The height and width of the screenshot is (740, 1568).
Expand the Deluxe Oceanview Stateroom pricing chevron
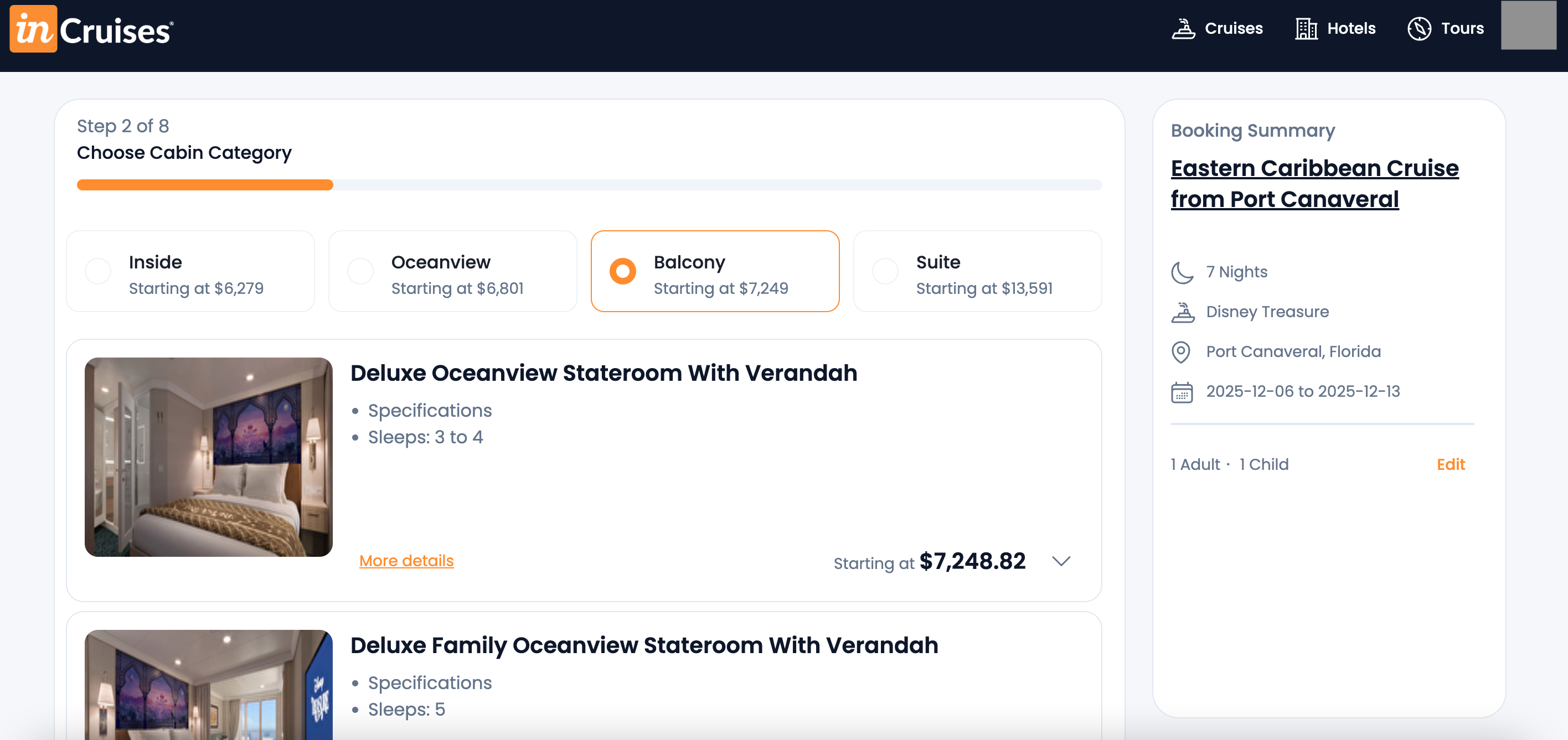pos(1061,561)
